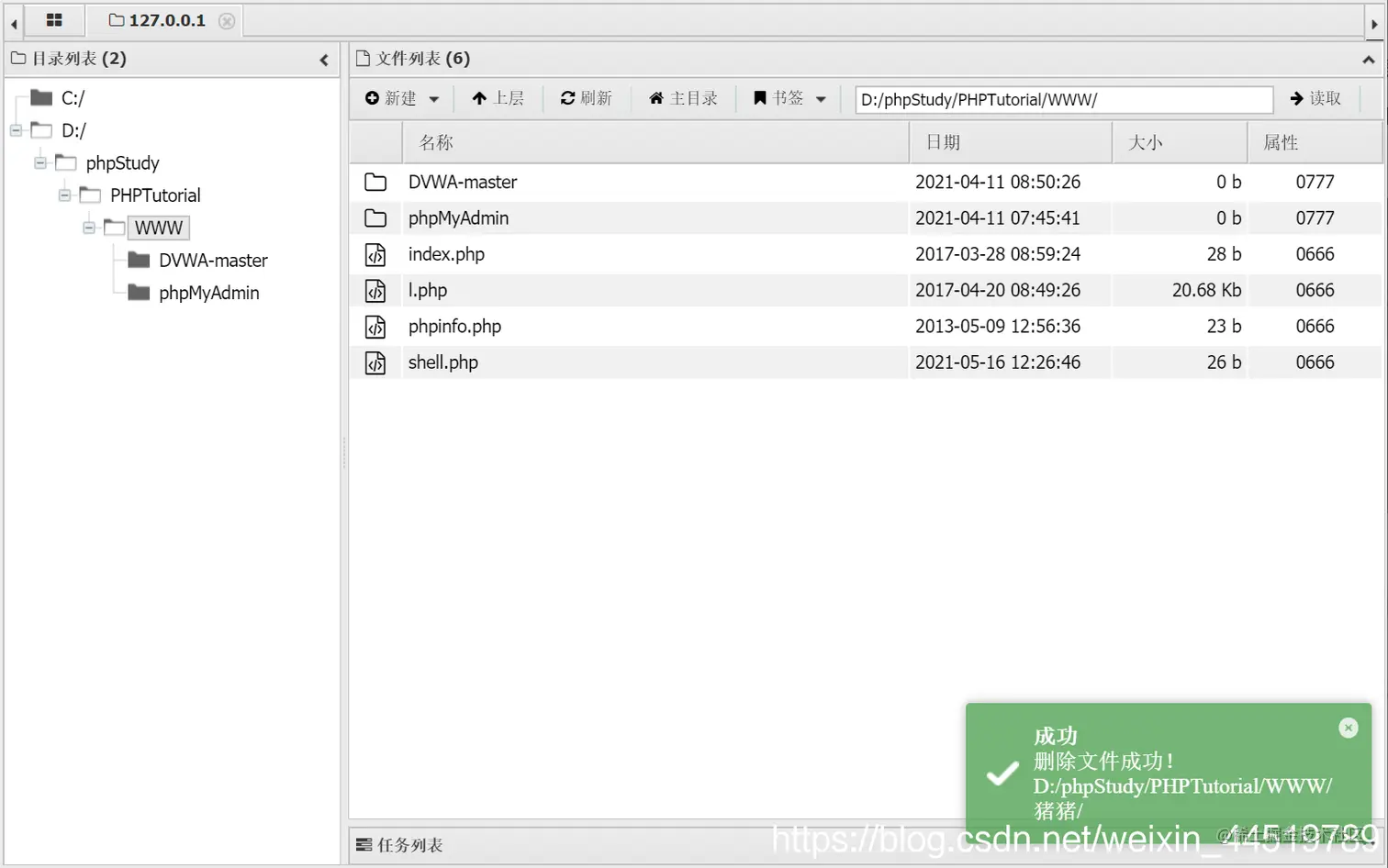Click l.php file icon
1388x868 pixels.
[375, 290]
